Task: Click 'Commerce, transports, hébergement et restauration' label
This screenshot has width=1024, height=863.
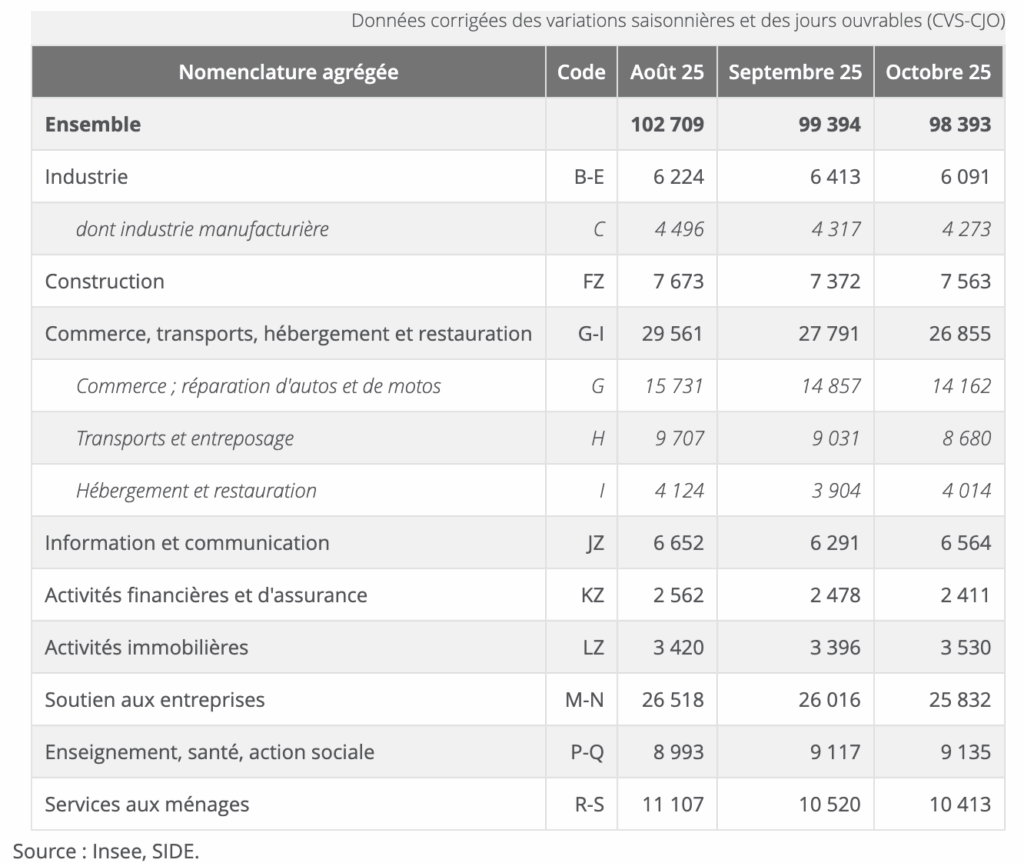Action: [x=288, y=333]
